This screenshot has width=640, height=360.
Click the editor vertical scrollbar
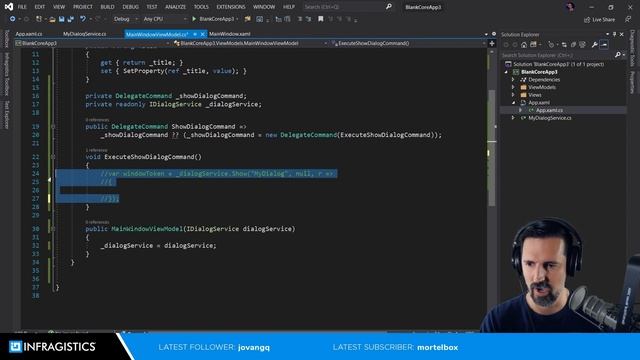point(492,147)
